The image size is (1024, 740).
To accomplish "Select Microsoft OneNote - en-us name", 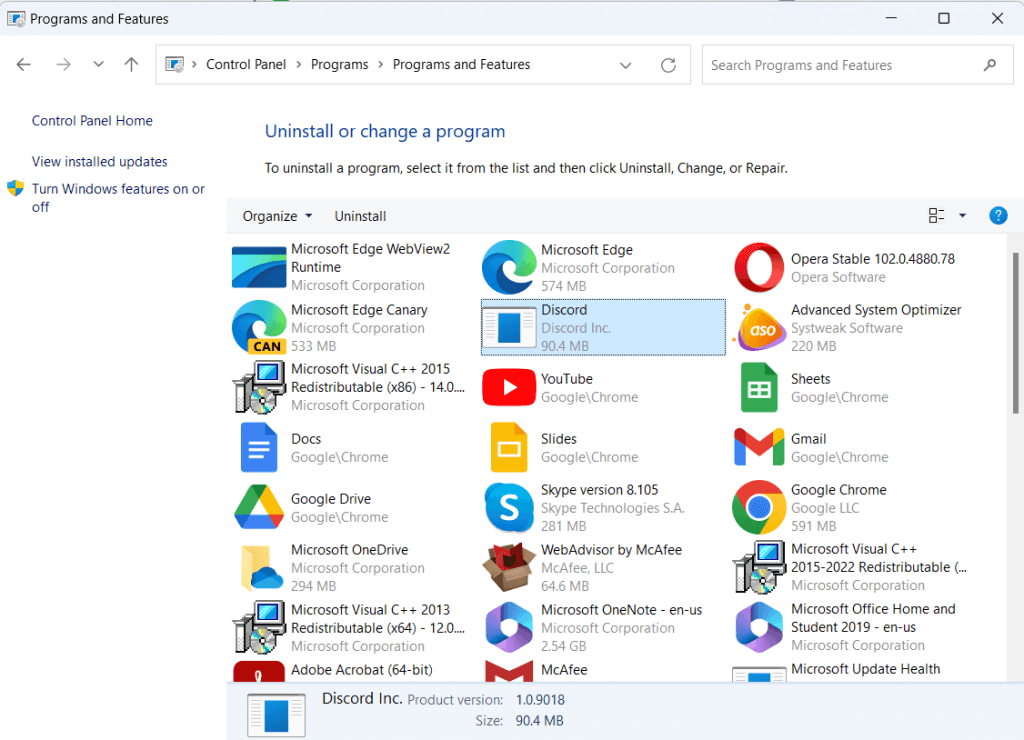I will click(621, 609).
